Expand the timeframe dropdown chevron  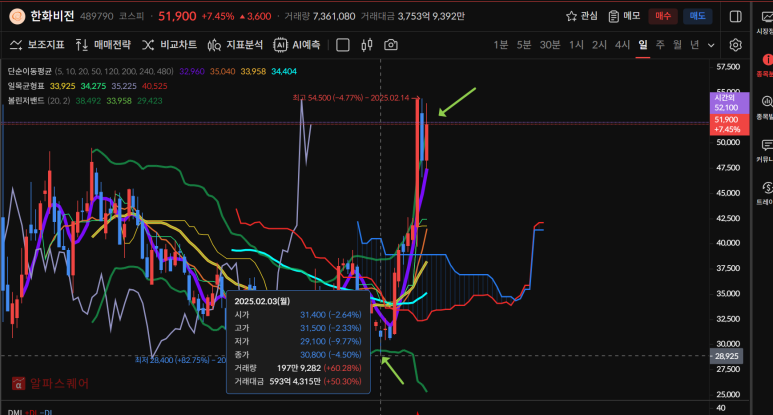pyautogui.click(x=711, y=45)
